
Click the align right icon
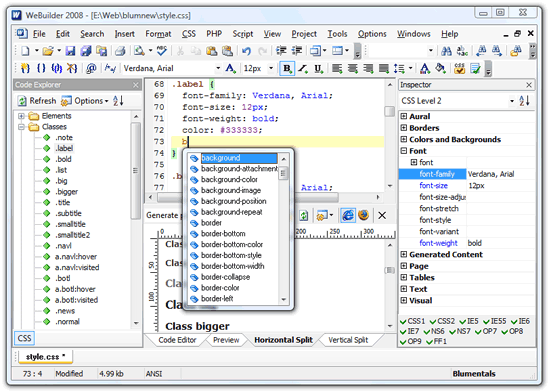368,68
